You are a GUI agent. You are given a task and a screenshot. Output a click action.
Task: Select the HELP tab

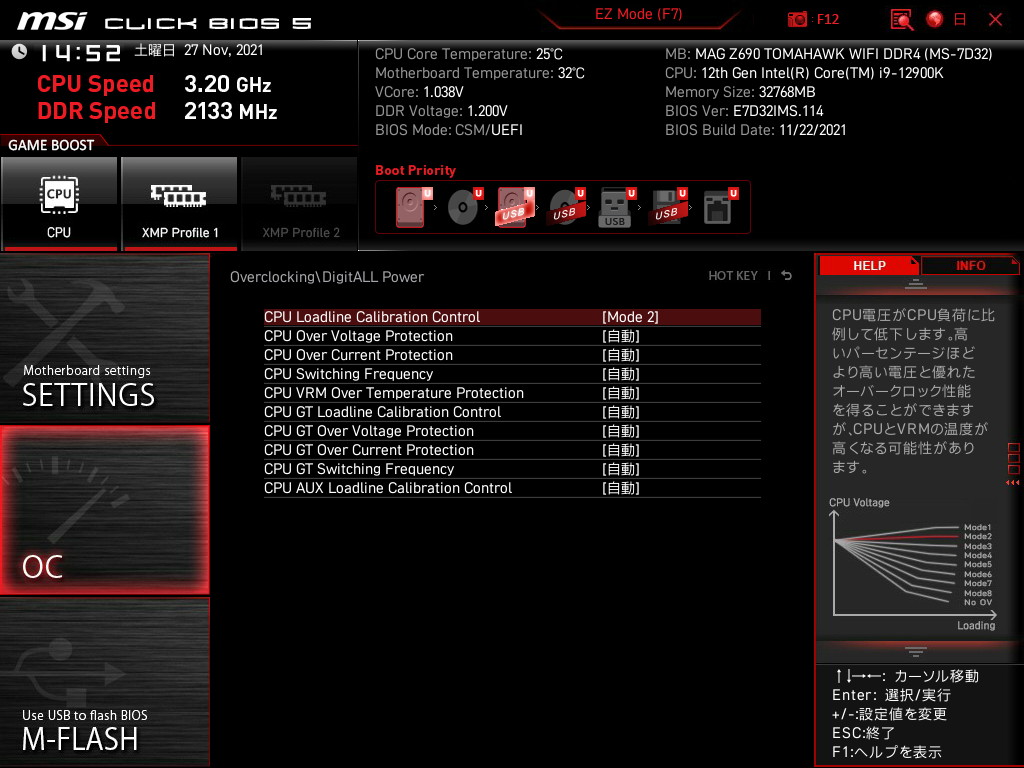(x=868, y=265)
